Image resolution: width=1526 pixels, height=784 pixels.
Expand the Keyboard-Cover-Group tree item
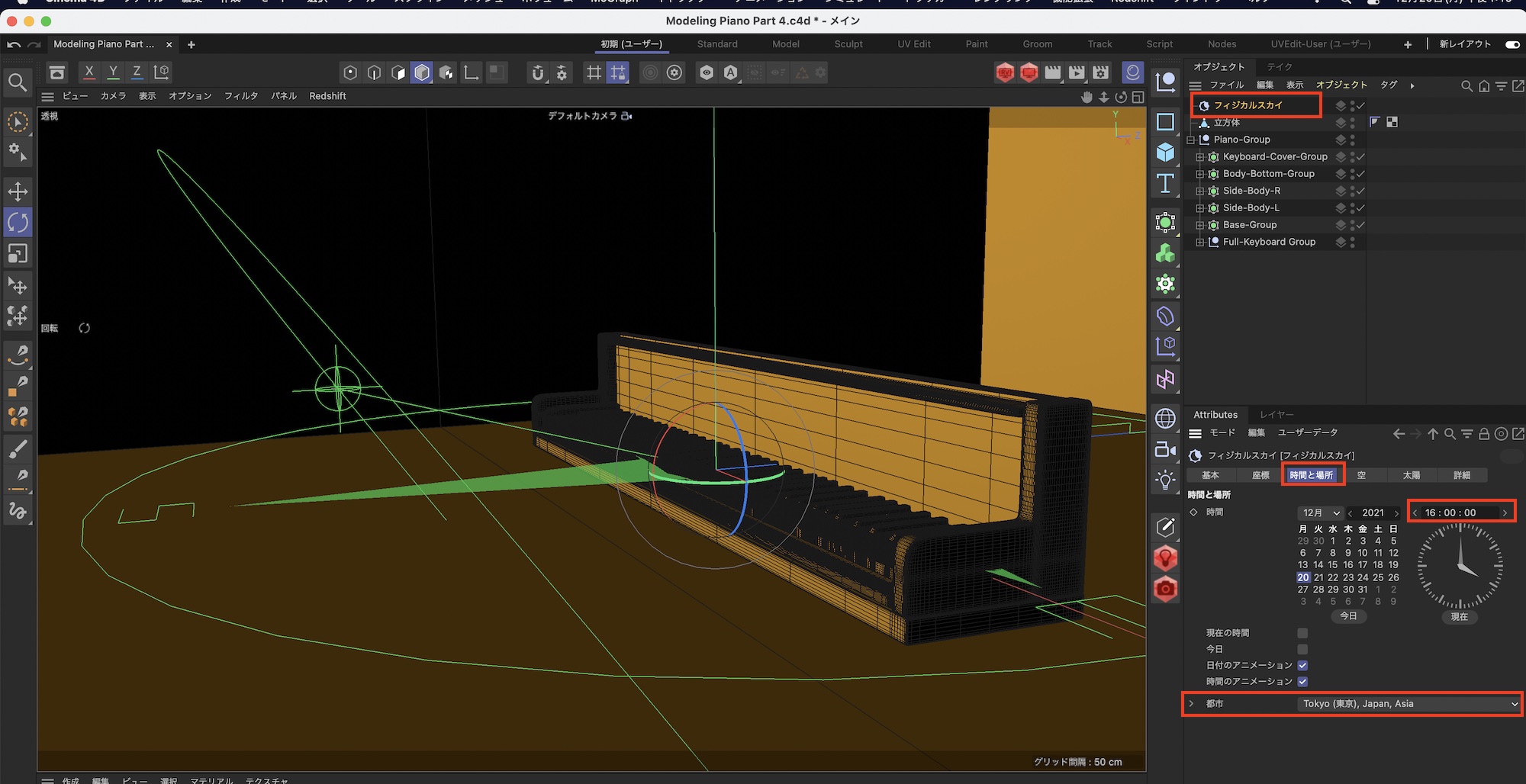tap(1199, 157)
